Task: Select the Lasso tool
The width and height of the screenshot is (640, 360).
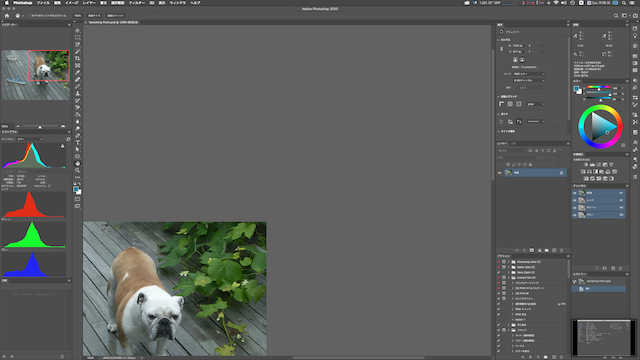Action: 78,44
